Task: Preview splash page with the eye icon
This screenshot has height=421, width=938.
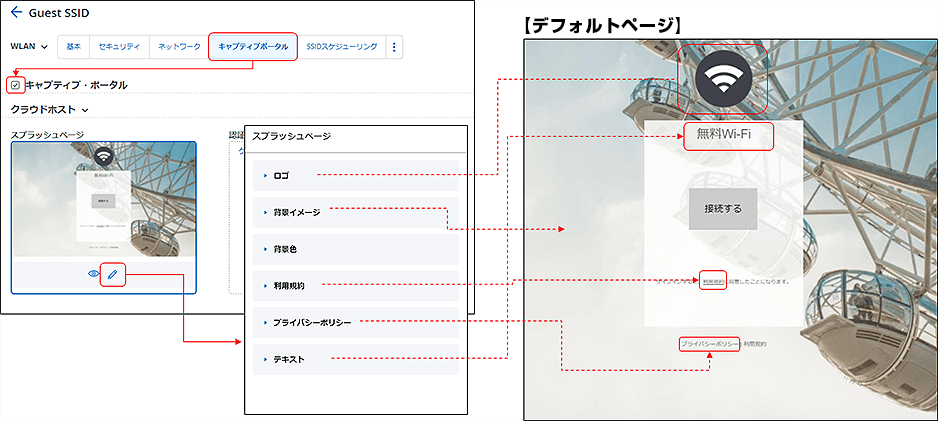Action: tap(93, 274)
